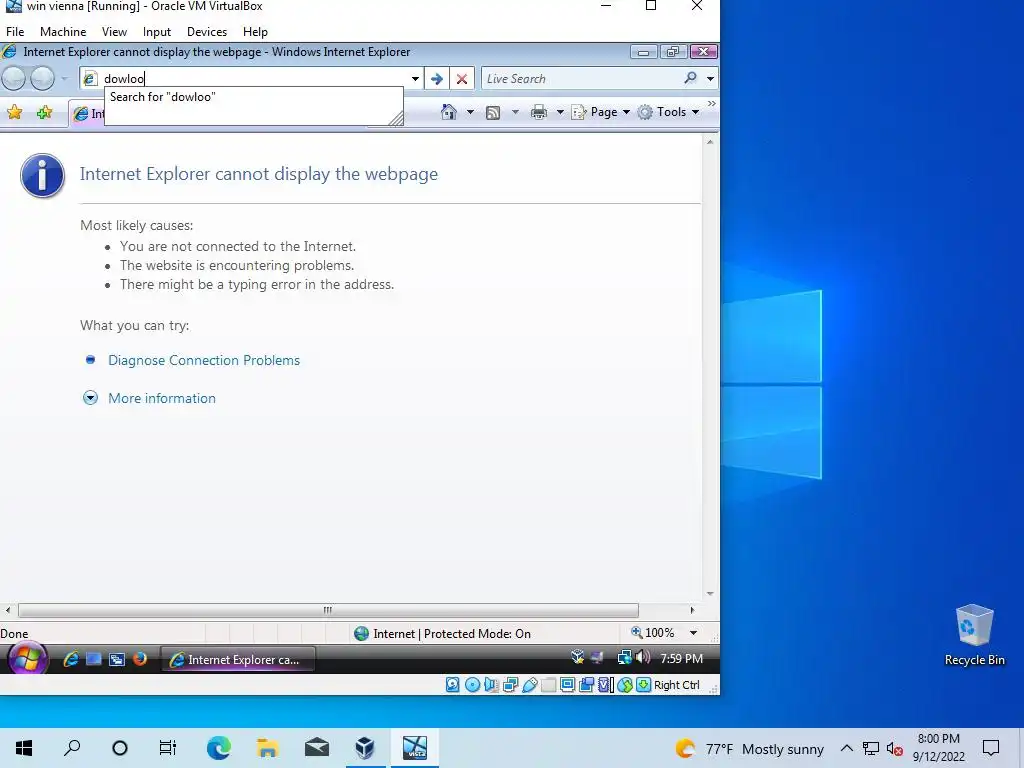Open the VirtualBox Help menu
Screen dimensions: 1024x768
point(255,31)
